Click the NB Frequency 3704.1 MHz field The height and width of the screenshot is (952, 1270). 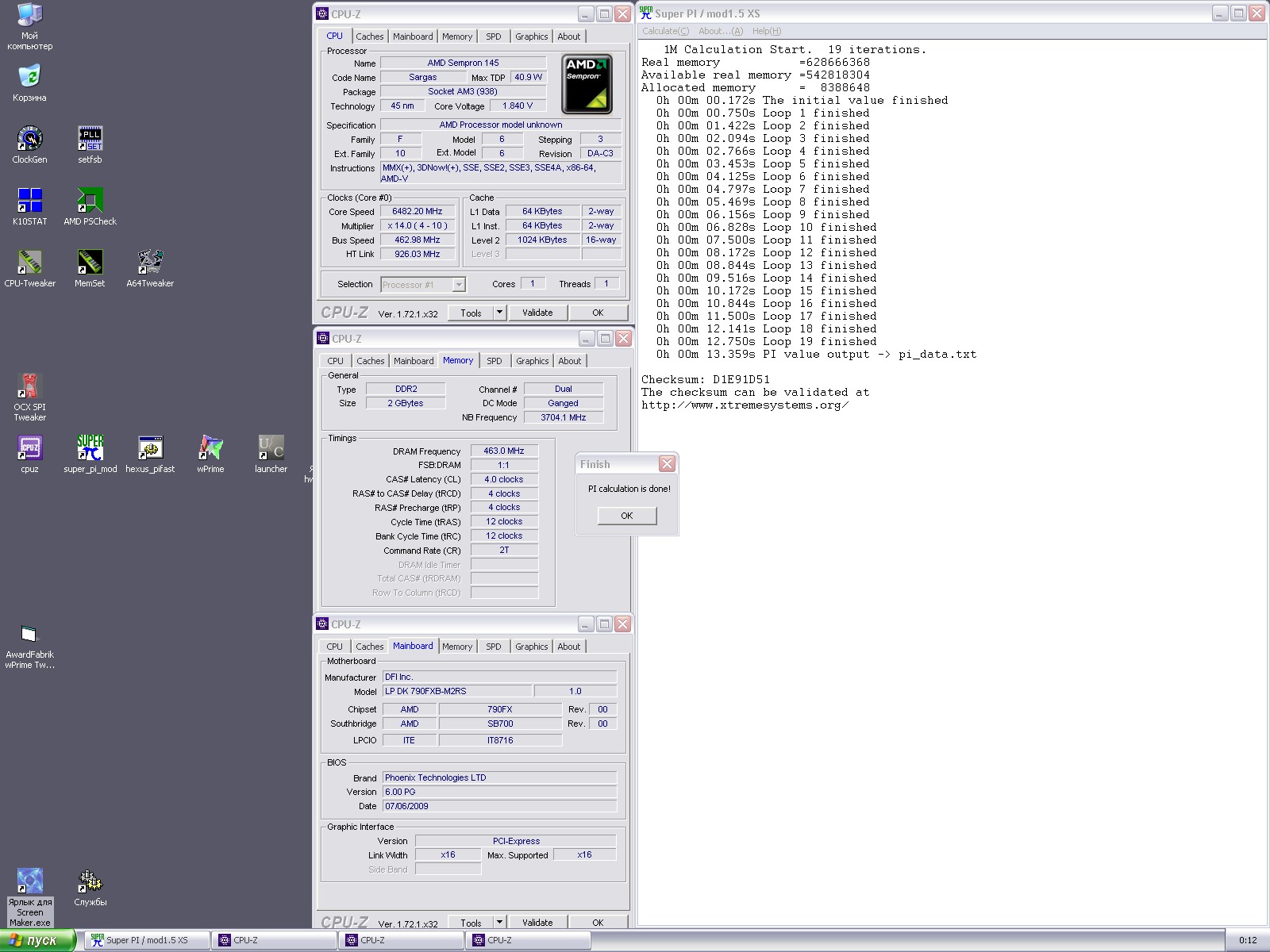click(563, 417)
